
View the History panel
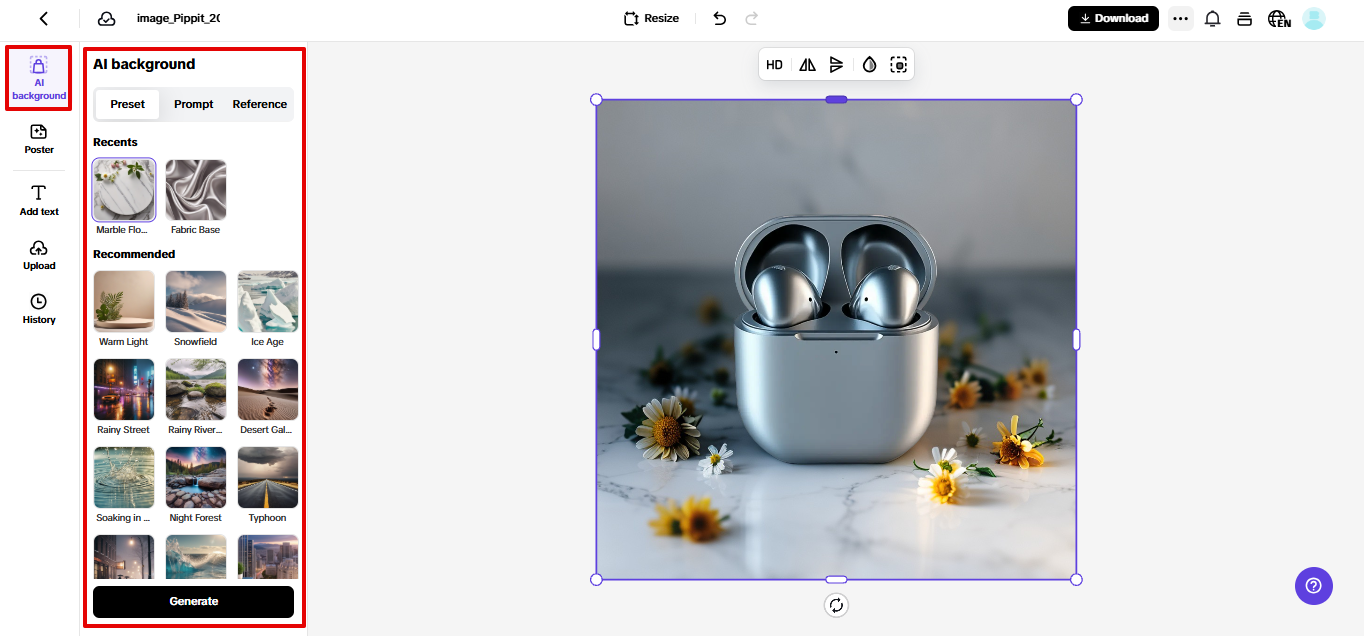[x=38, y=308]
